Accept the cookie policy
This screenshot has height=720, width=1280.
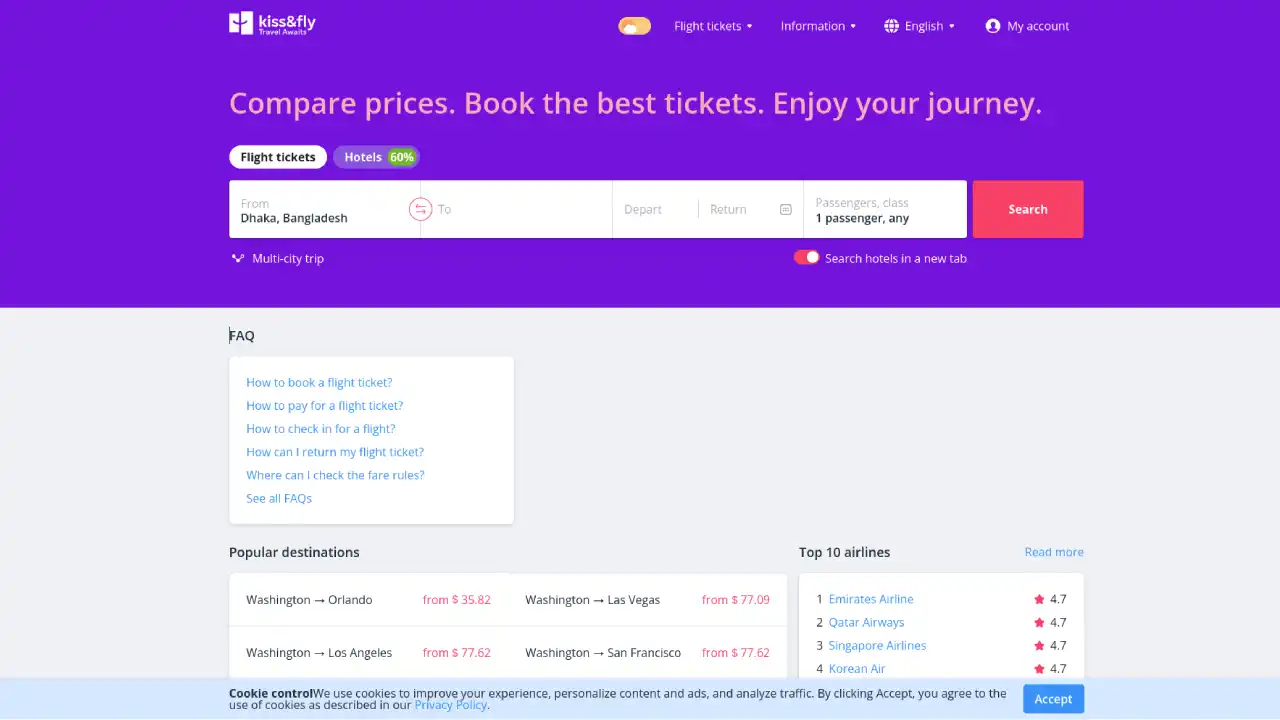click(1053, 699)
